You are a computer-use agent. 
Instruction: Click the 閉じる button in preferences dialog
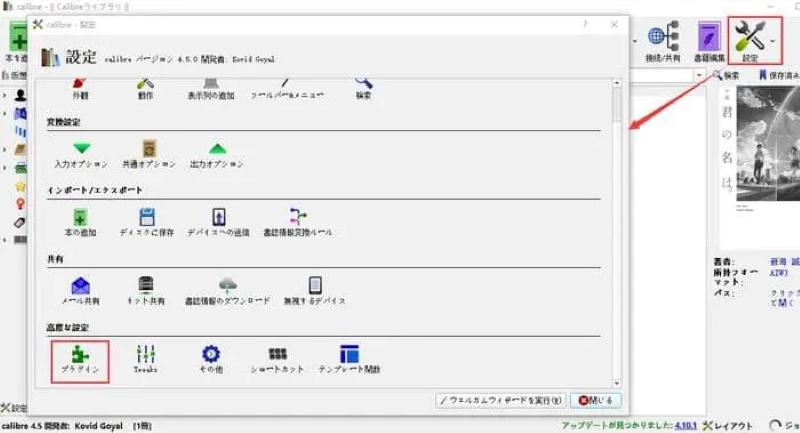tap(596, 400)
